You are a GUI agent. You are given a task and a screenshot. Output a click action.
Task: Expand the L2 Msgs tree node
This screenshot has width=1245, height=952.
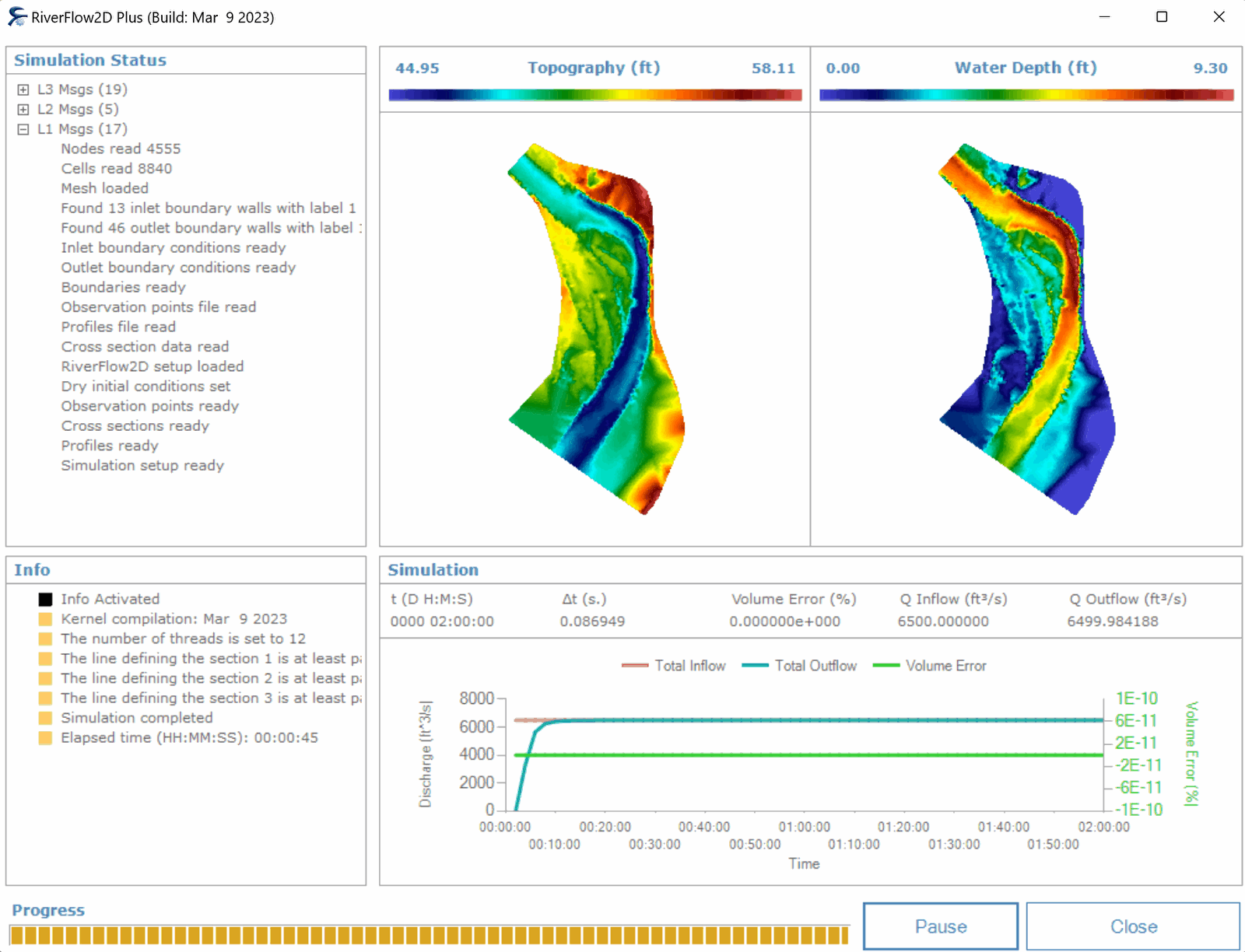pos(23,110)
